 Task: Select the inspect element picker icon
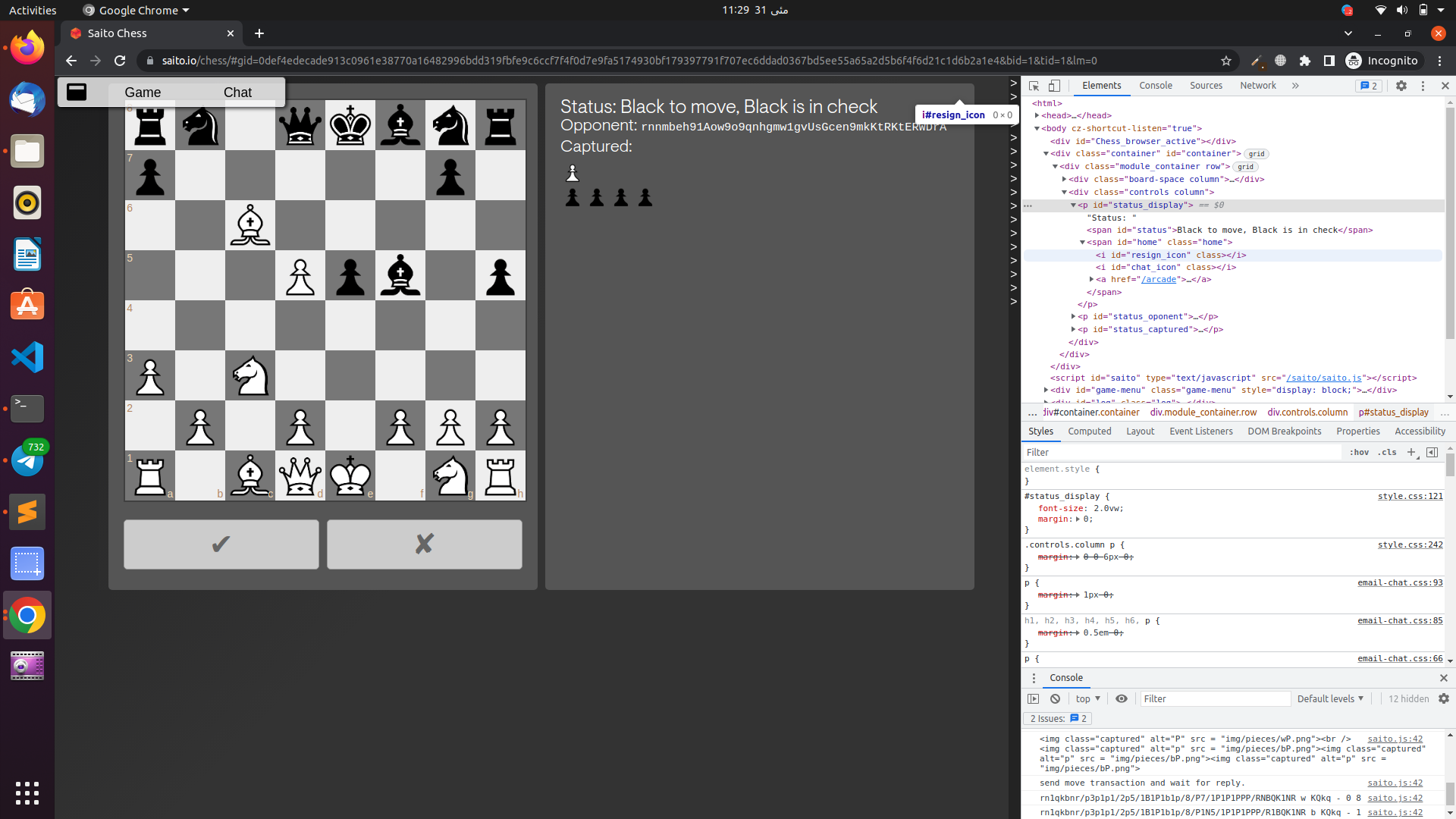tap(1034, 86)
